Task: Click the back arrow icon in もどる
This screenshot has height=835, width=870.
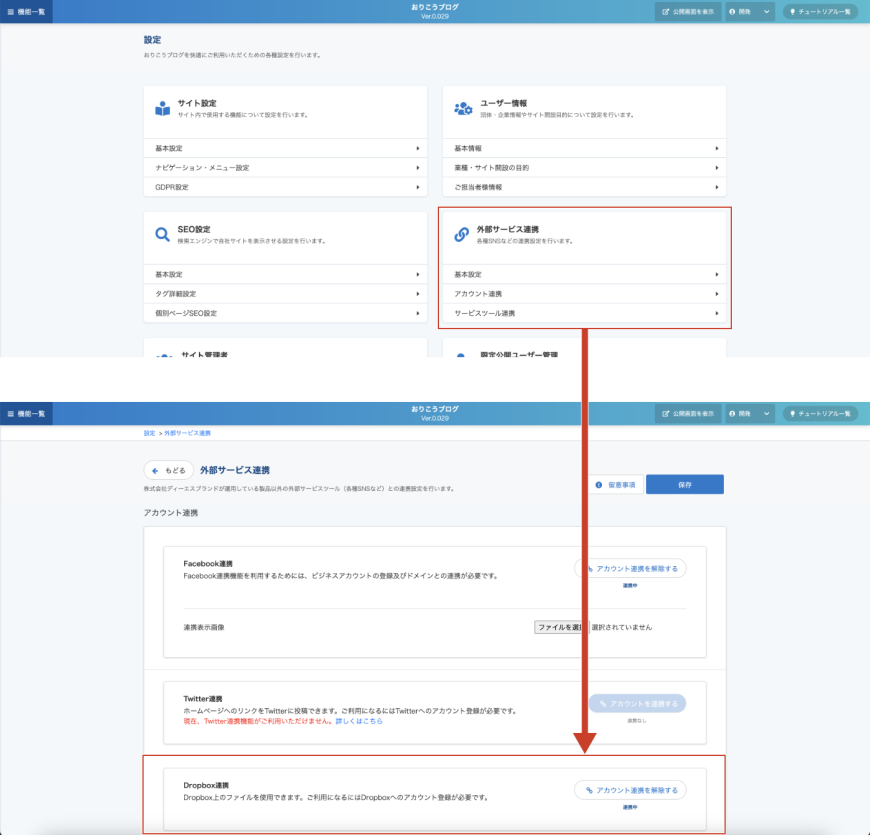Action: click(155, 470)
